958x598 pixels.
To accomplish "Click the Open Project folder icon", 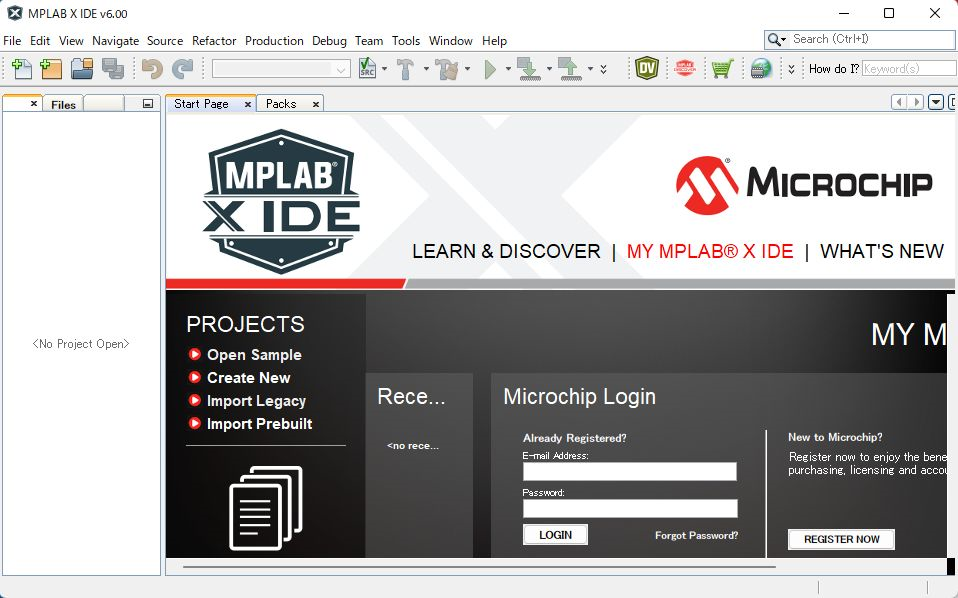I will click(x=82, y=68).
